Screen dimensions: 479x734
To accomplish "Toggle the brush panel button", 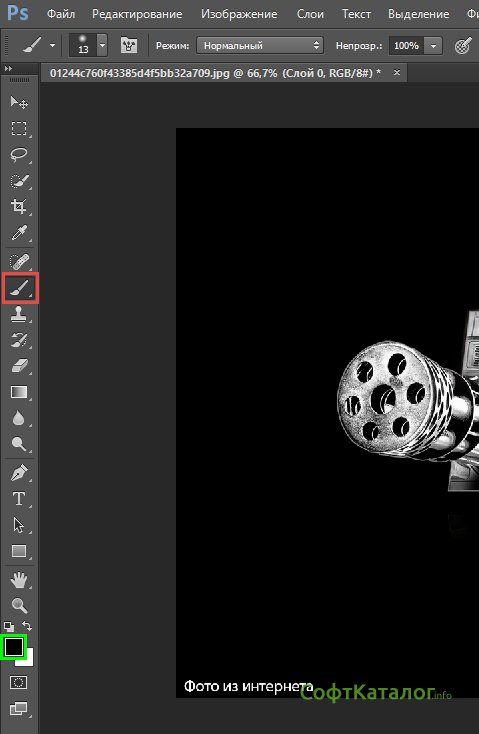I will pos(129,45).
